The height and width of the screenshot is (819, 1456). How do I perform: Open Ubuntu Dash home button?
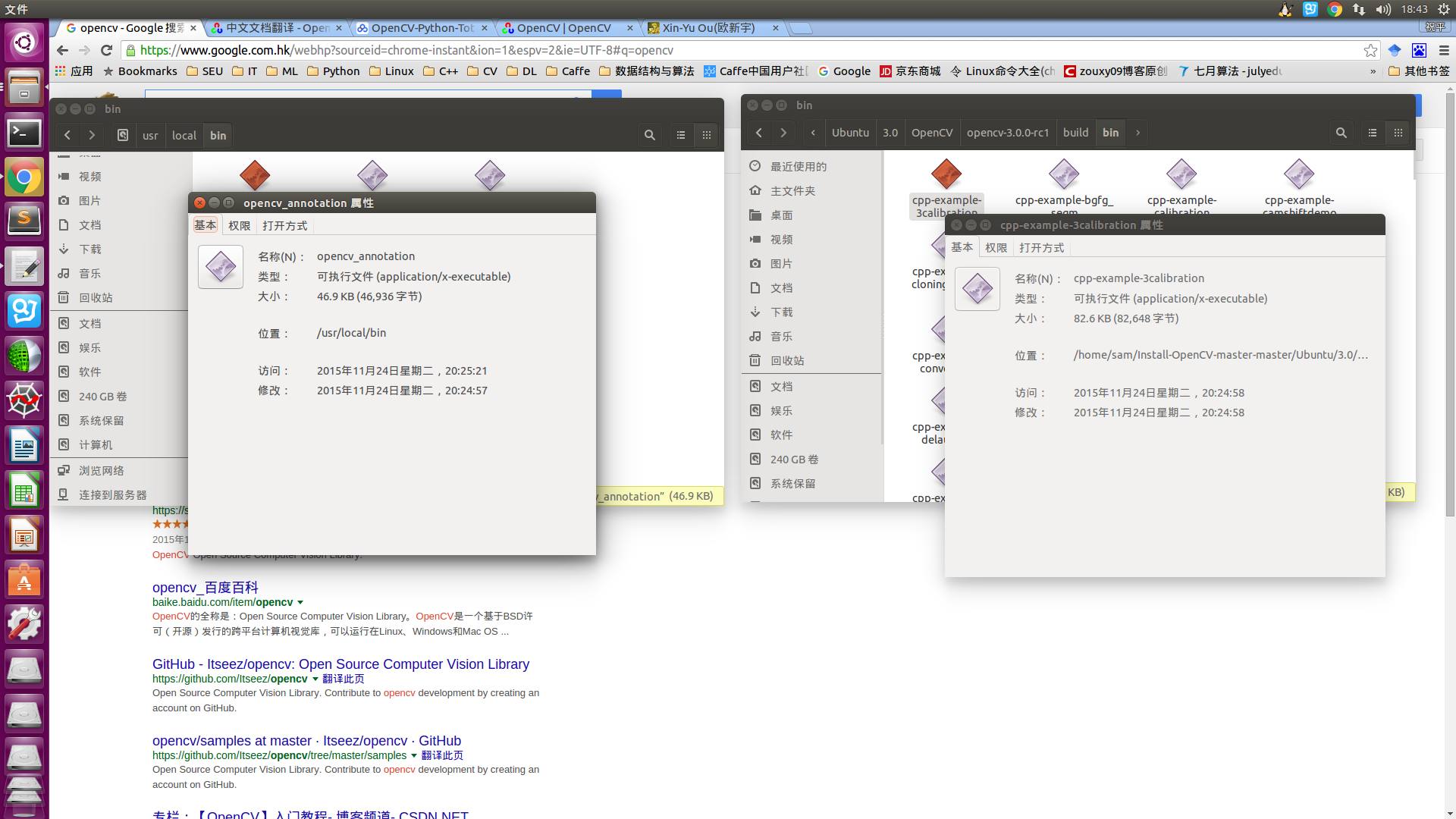[24, 42]
